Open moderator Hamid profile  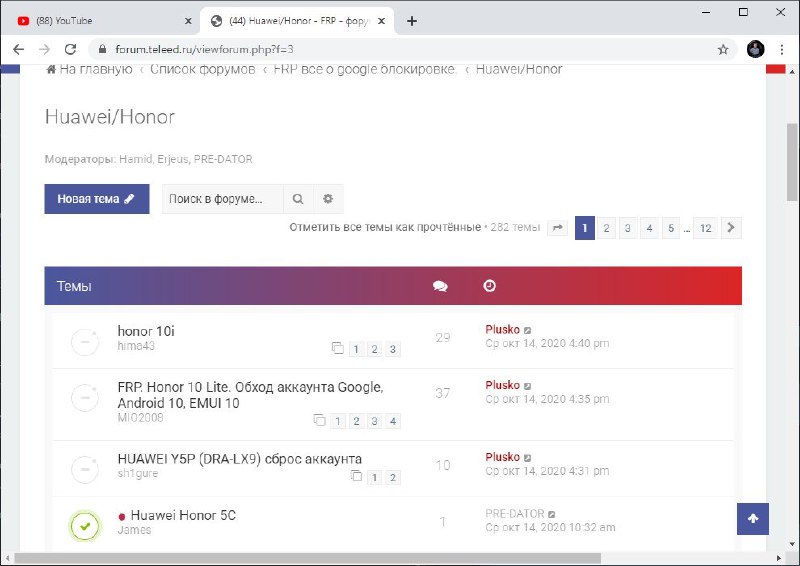[135, 159]
